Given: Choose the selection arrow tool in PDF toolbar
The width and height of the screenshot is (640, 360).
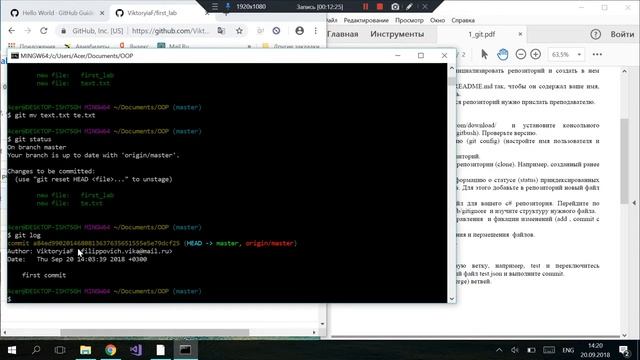Looking at the screenshot, I should click(x=484, y=54).
